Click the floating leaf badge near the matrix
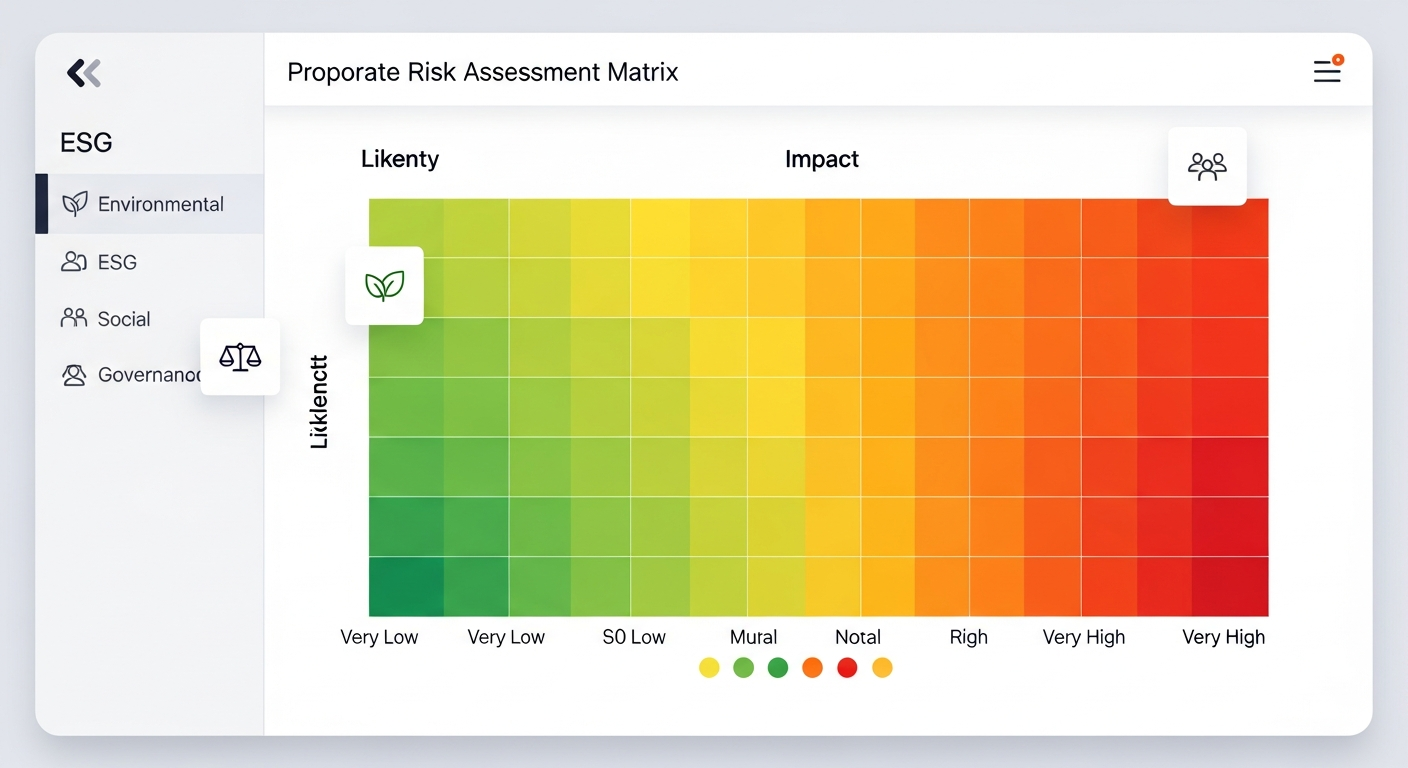The height and width of the screenshot is (768, 1408). tap(384, 285)
